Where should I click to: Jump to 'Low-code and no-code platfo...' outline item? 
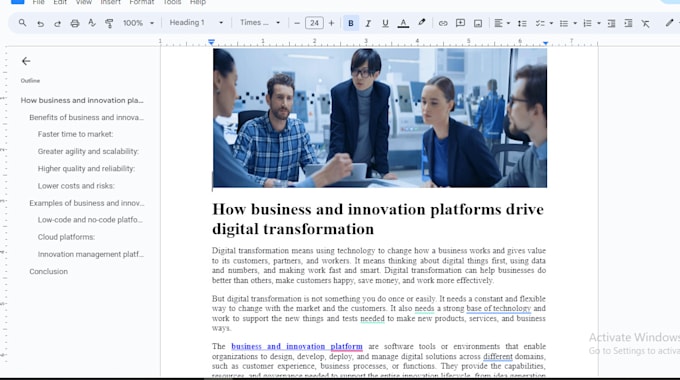point(90,220)
